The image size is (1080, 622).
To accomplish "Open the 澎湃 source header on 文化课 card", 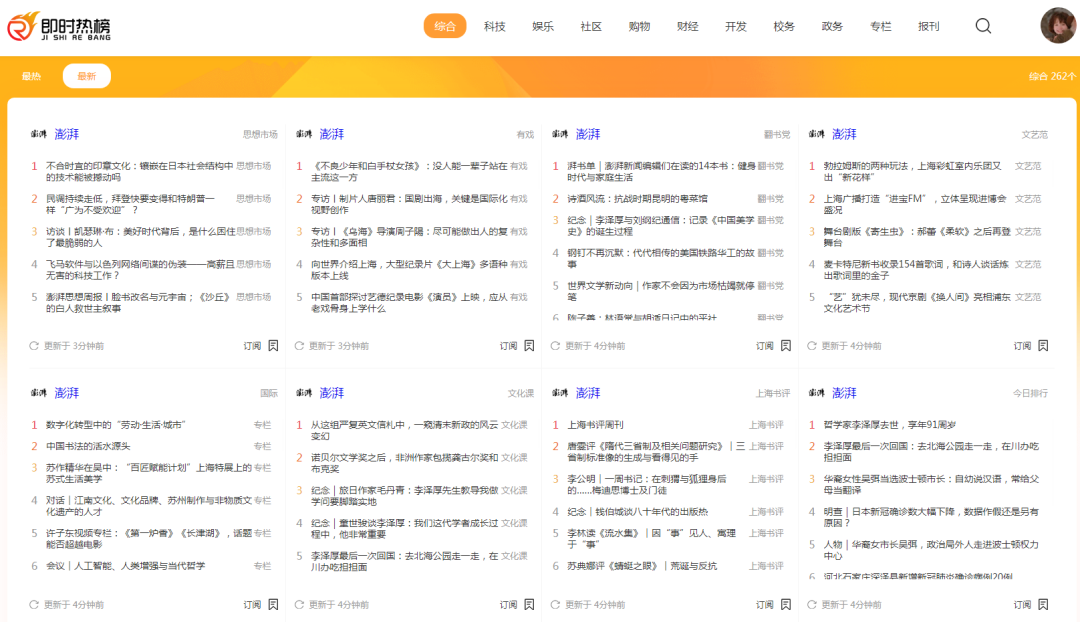I will point(331,393).
